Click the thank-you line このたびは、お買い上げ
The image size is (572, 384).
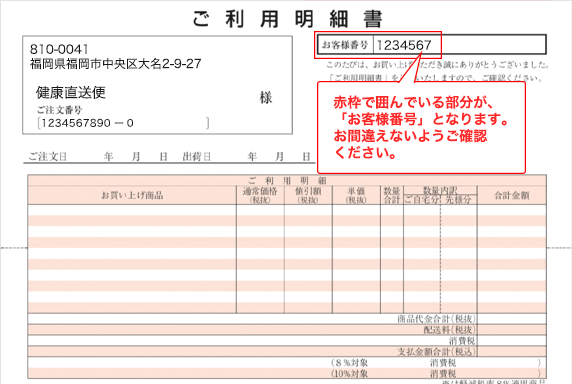(437, 65)
